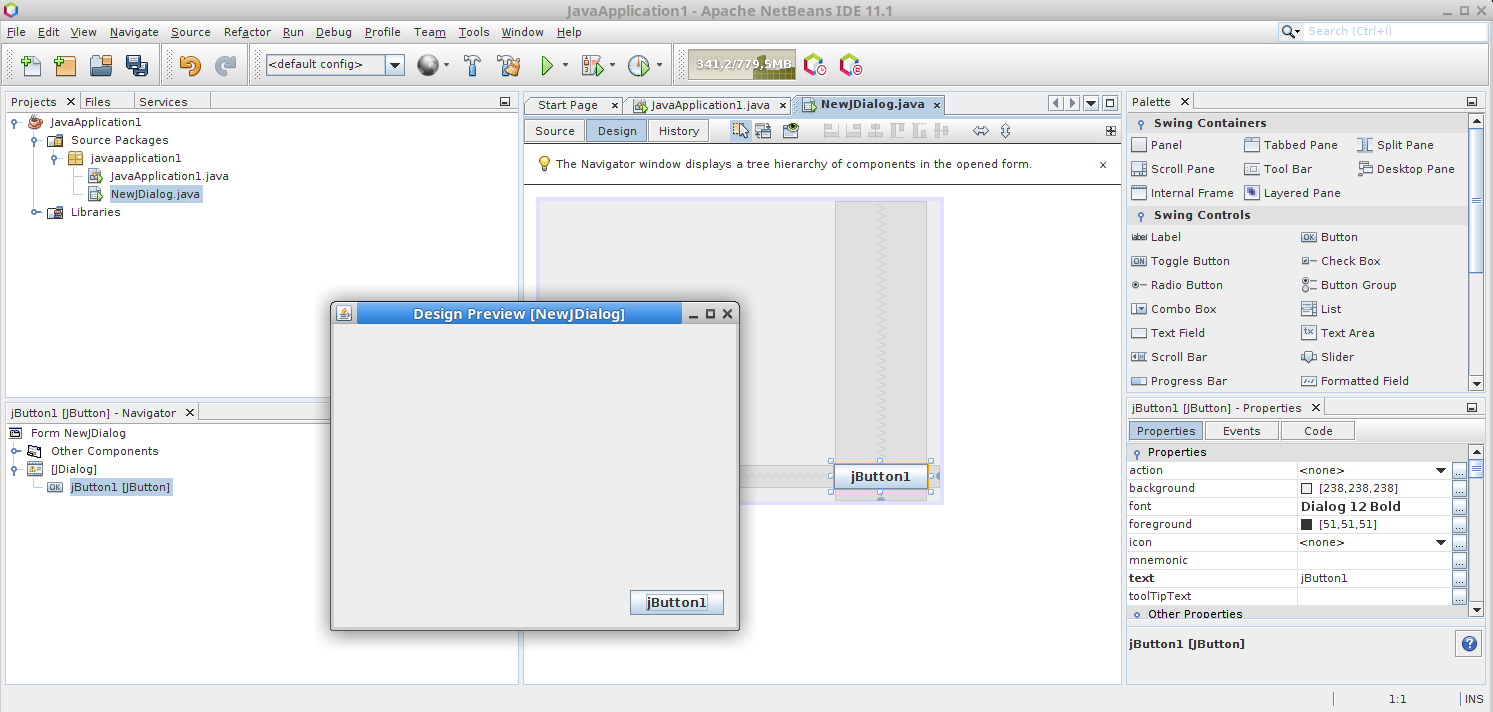This screenshot has width=1493, height=712.
Task: Click the Java icon in Design Preview titlebar
Action: tap(344, 313)
